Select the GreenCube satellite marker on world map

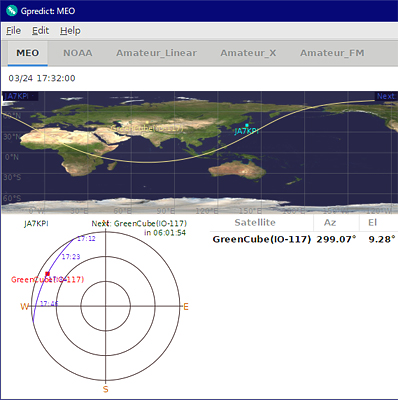pyautogui.click(x=147, y=123)
